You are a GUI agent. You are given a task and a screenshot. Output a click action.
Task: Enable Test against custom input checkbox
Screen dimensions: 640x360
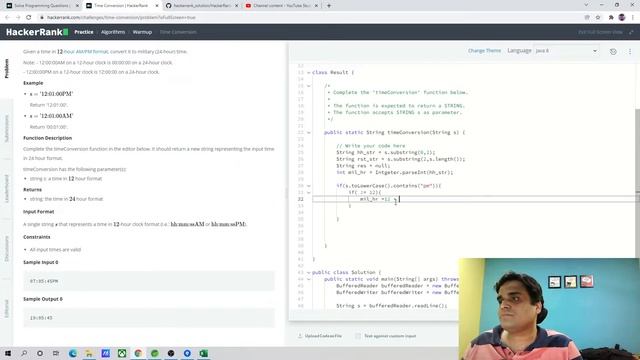click(x=358, y=336)
